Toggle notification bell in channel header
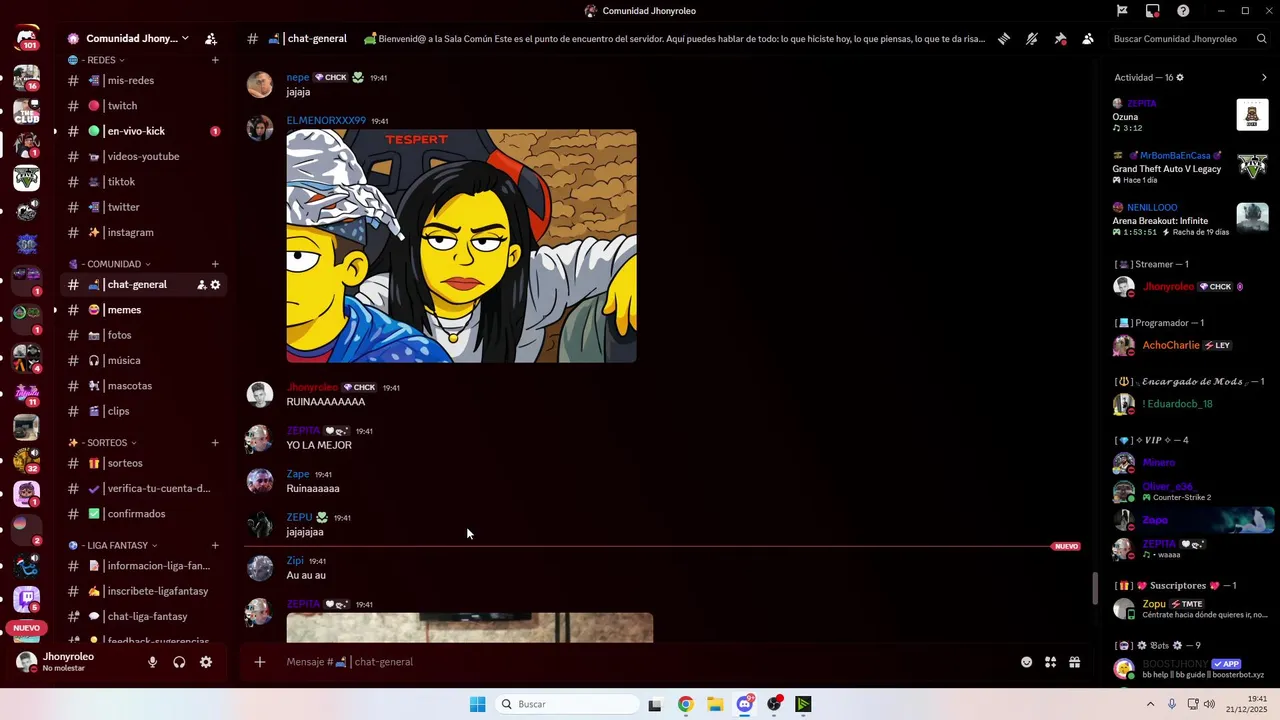 point(1032,39)
